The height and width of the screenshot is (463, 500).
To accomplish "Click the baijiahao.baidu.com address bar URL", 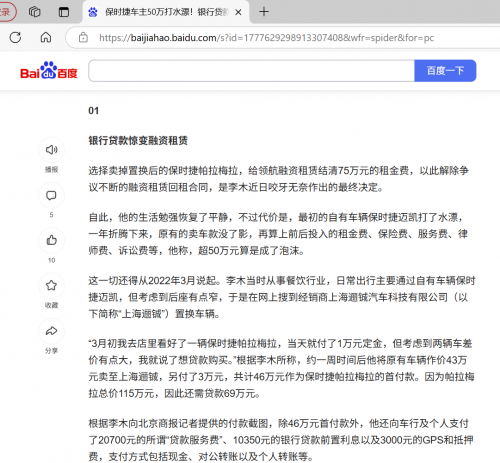I will click(266, 38).
